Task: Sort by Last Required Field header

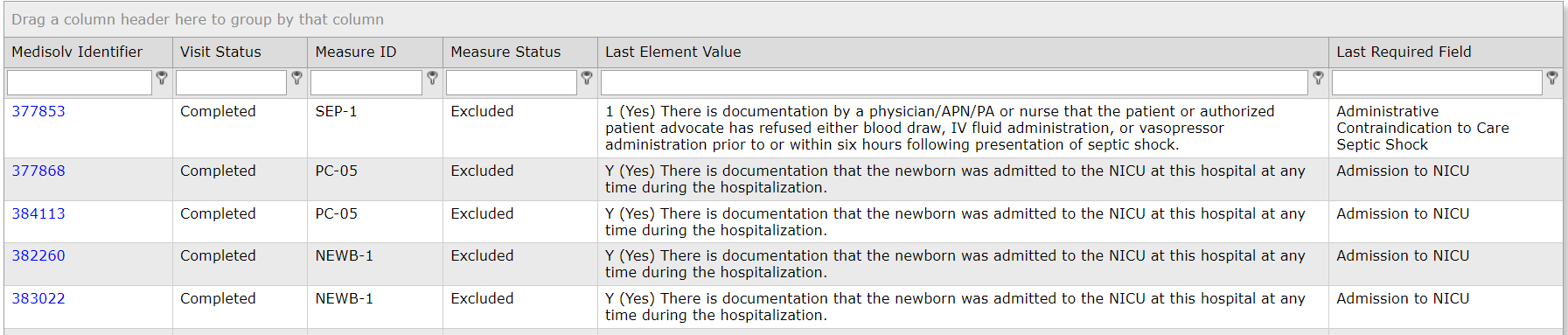Action: click(1404, 52)
